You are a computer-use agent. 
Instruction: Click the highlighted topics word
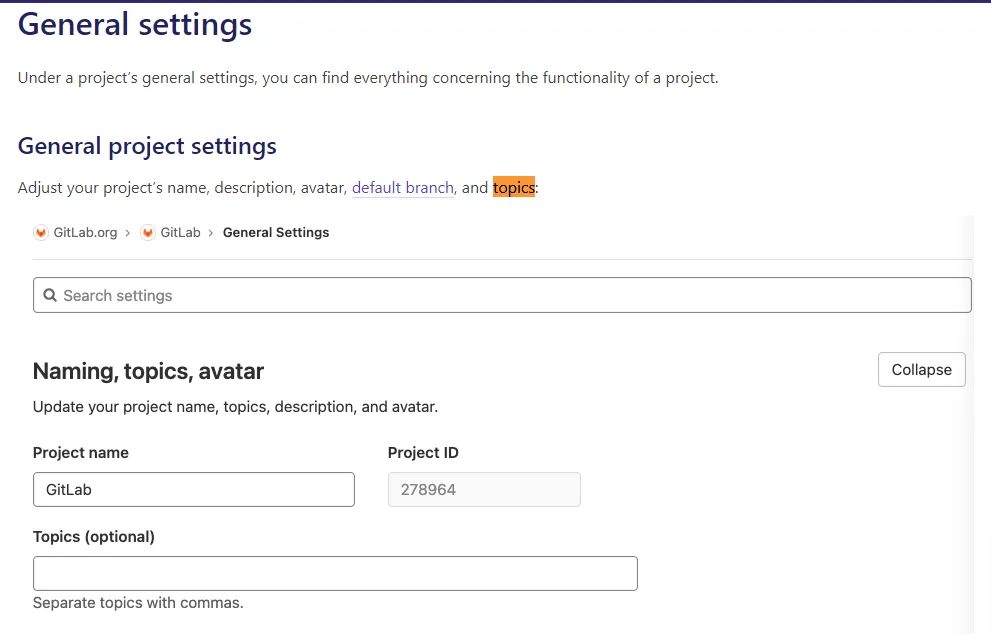514,187
